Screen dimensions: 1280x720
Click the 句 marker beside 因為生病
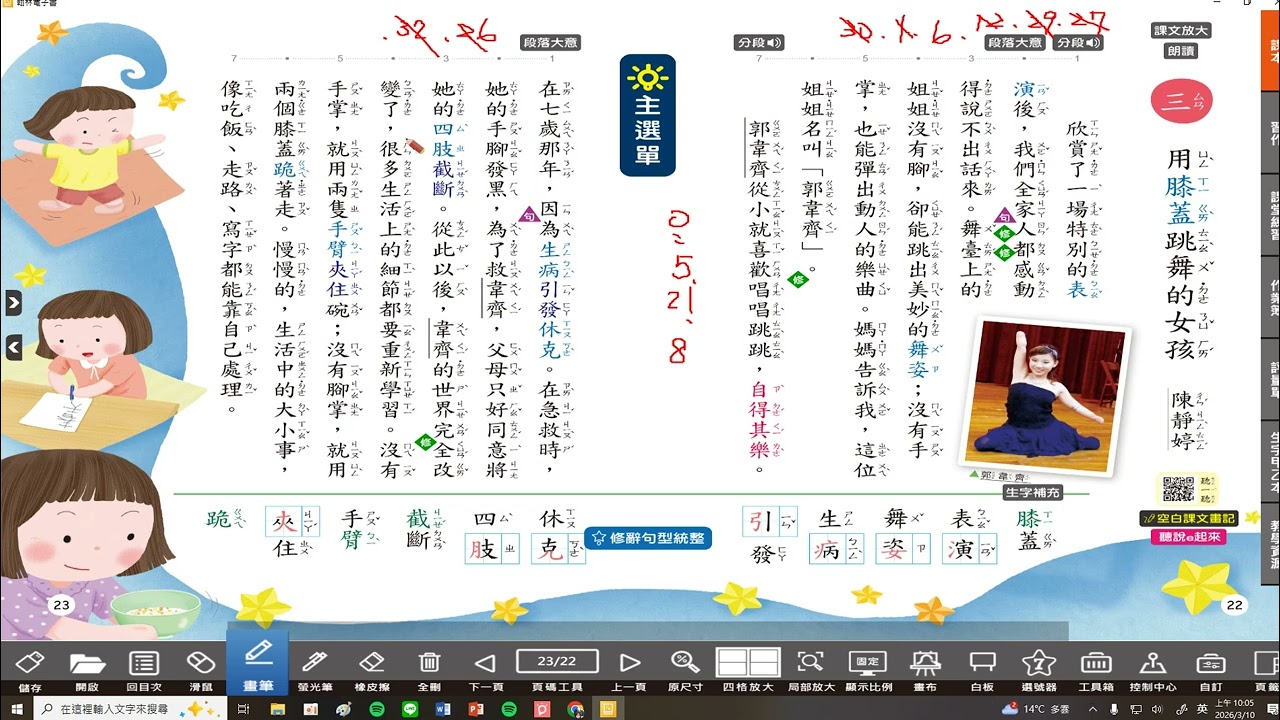tap(529, 215)
